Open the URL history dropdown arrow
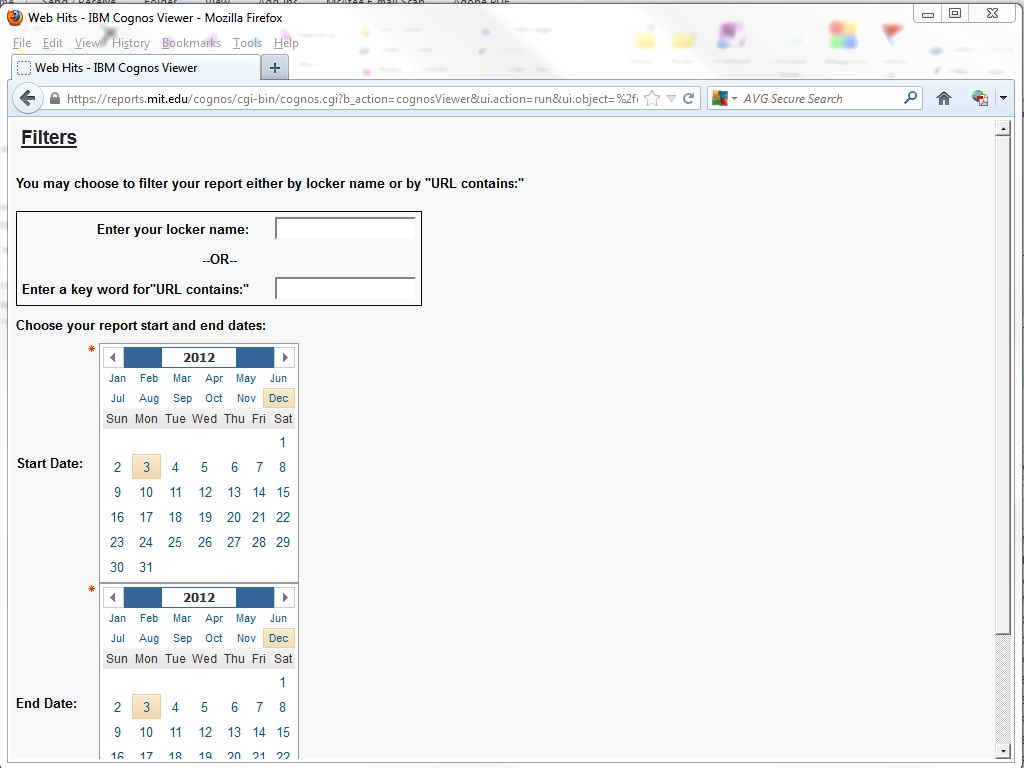 click(x=672, y=98)
